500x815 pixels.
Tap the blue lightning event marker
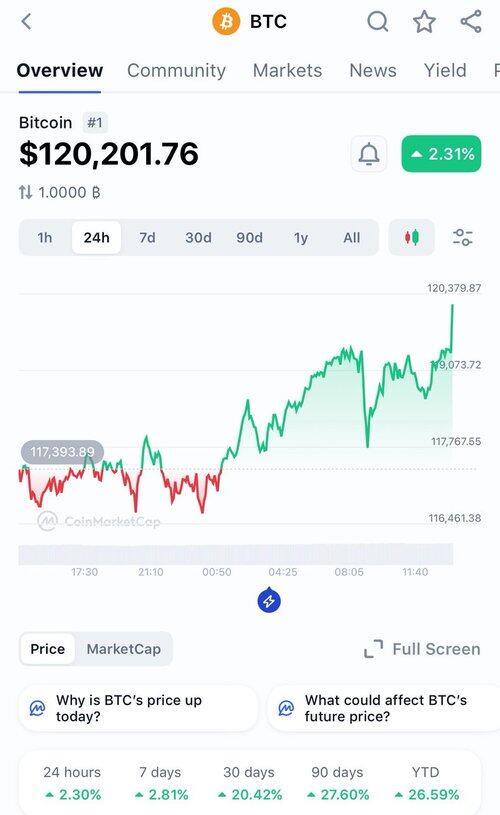[x=269, y=600]
